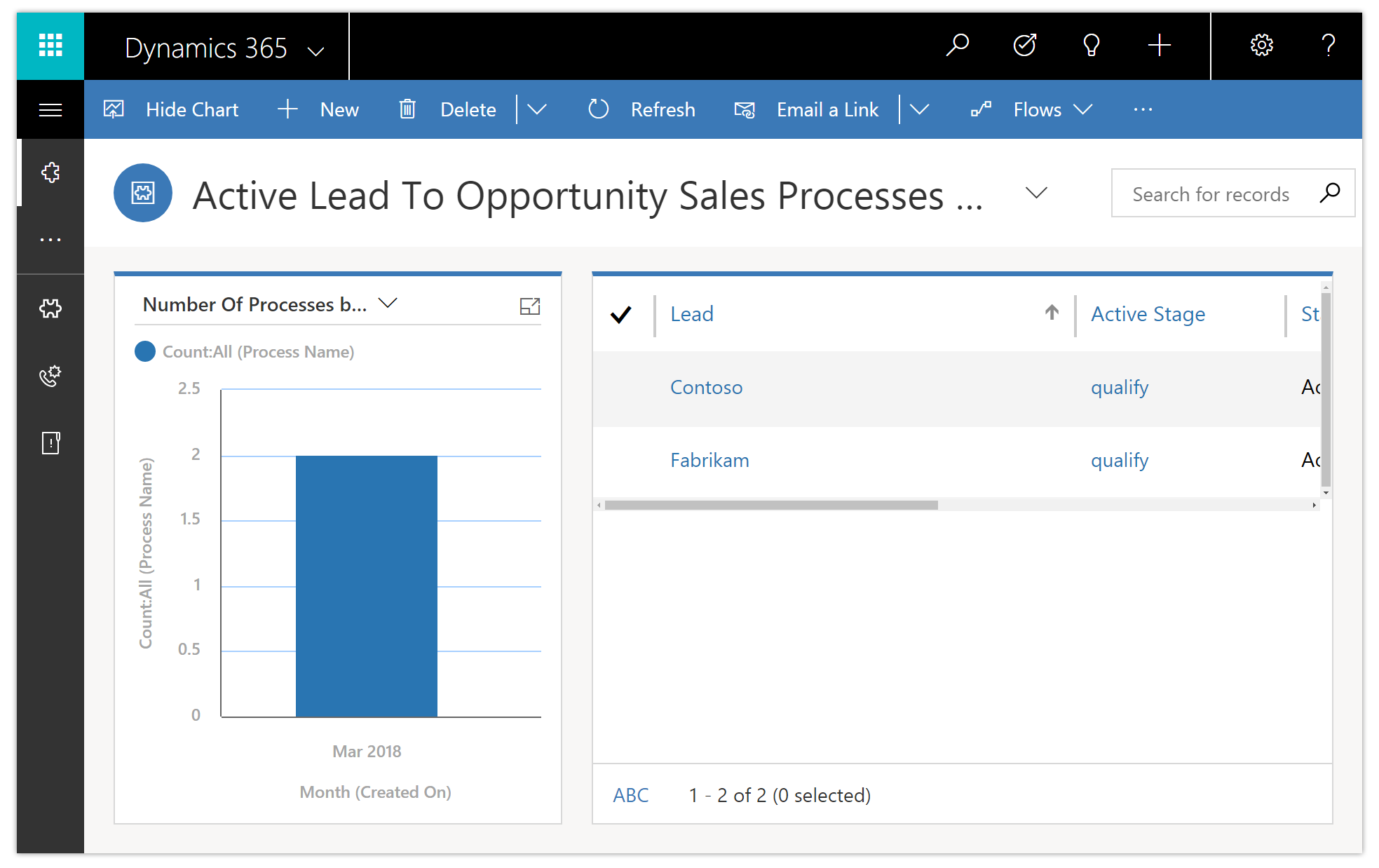The image size is (1379, 868).
Task: Click the top puzzle-piece sidebar icon
Action: (50, 172)
